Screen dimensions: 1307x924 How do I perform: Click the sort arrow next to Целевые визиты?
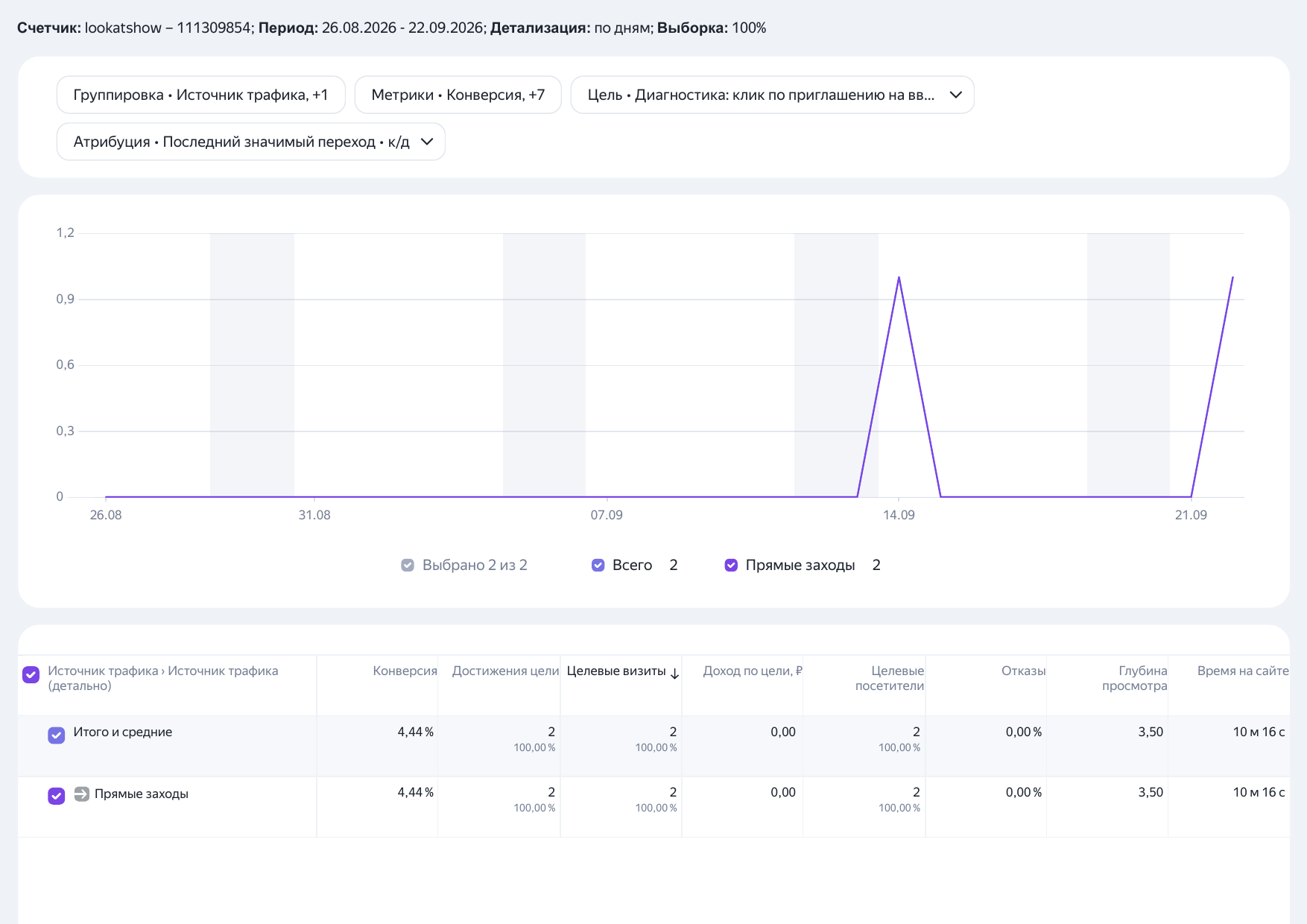tap(674, 674)
